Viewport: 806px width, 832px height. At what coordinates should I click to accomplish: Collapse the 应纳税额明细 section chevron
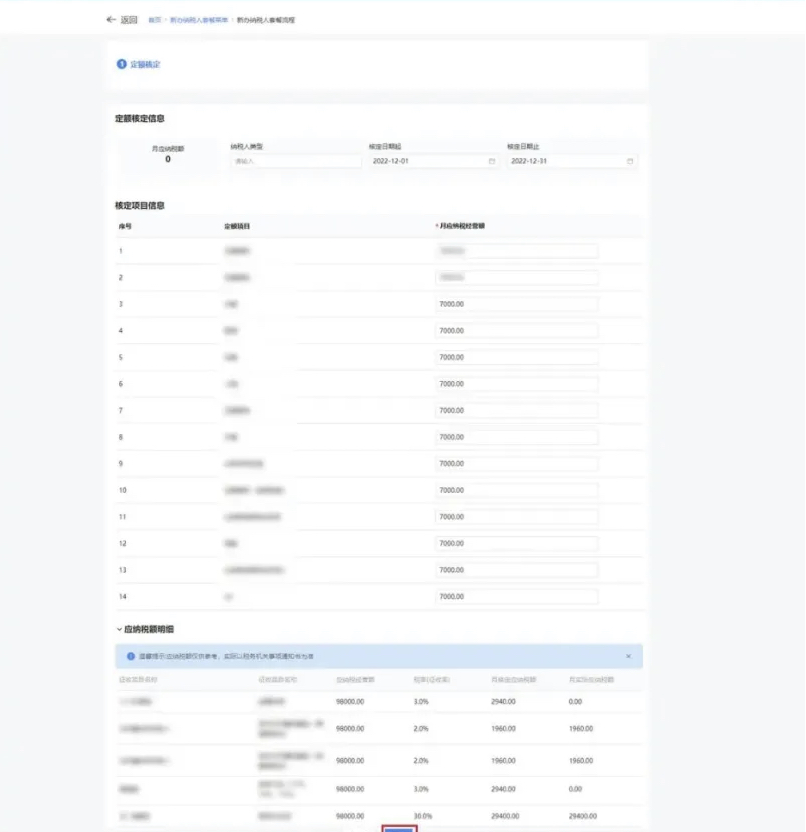pyautogui.click(x=119, y=629)
